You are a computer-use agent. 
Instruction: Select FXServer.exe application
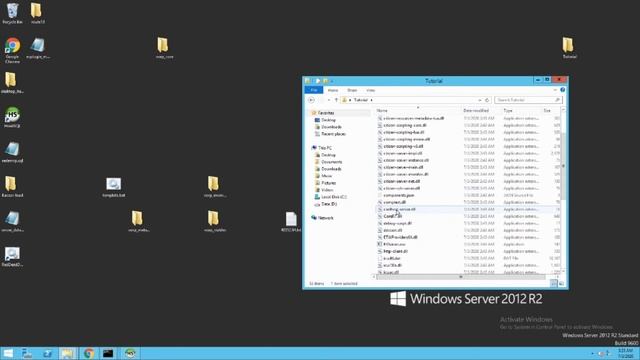pyautogui.click(x=394, y=244)
